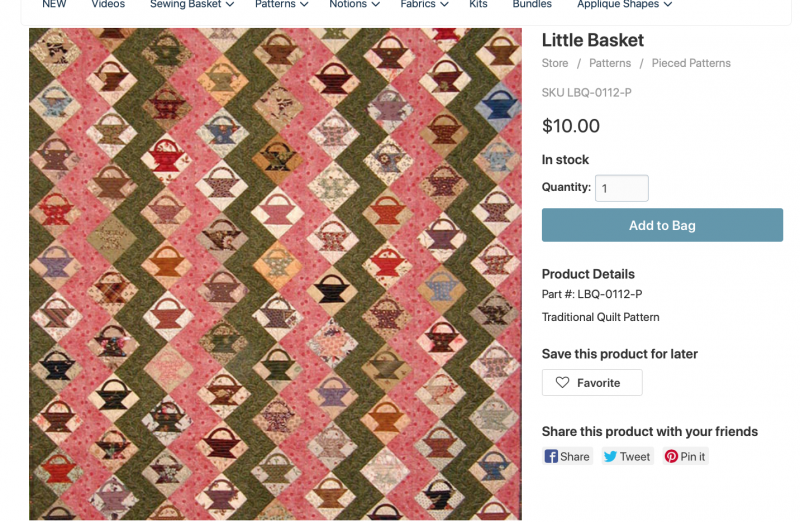800x522 pixels.
Task: Open the Pieced Patterns breadcrumb link
Action: pyautogui.click(x=691, y=63)
